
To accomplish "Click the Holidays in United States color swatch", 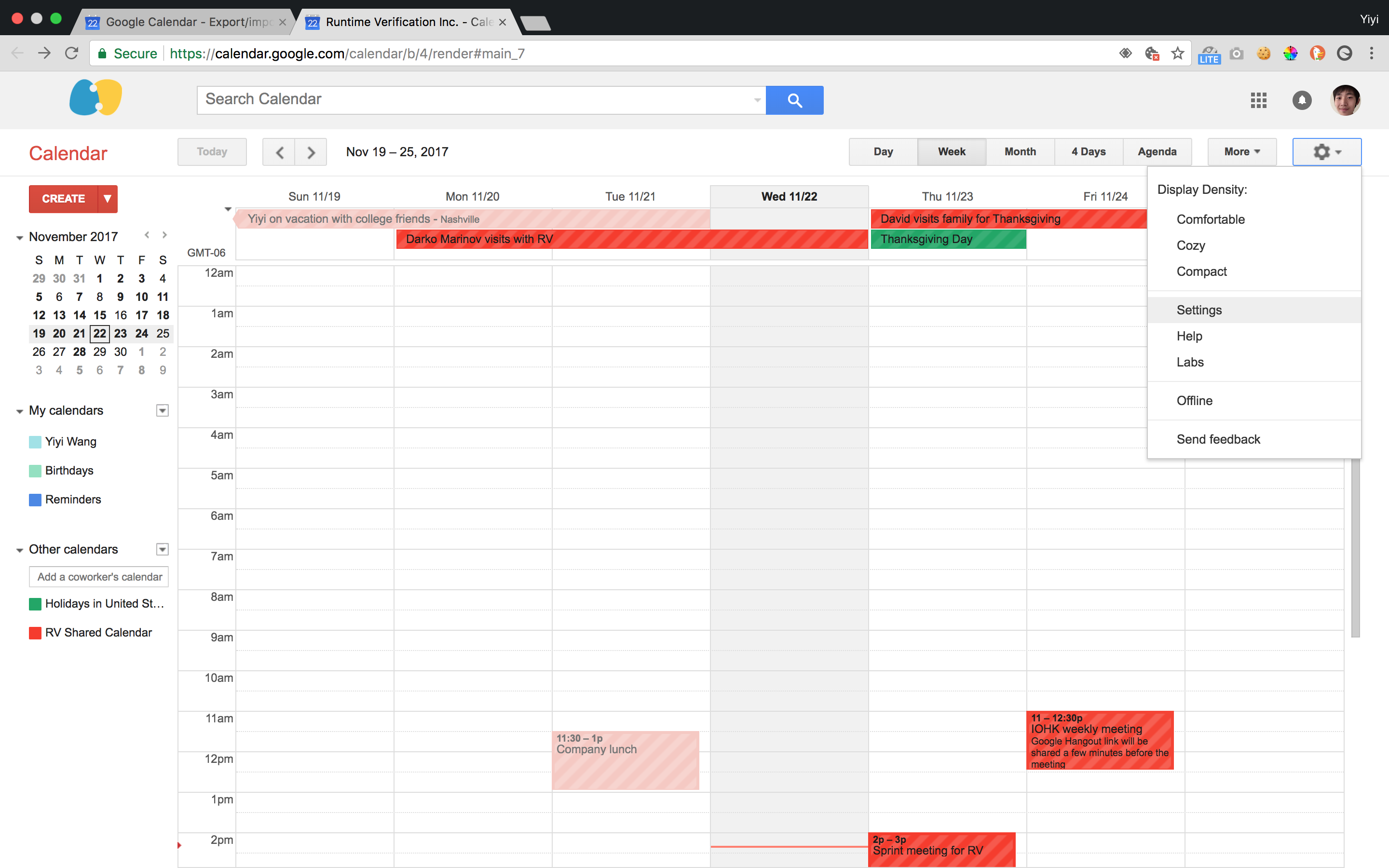I will (x=35, y=604).
